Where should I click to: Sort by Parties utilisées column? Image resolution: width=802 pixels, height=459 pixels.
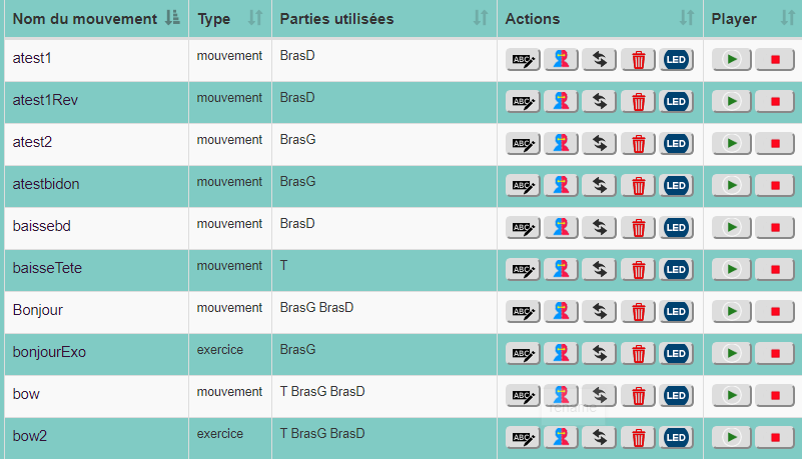pos(480,19)
